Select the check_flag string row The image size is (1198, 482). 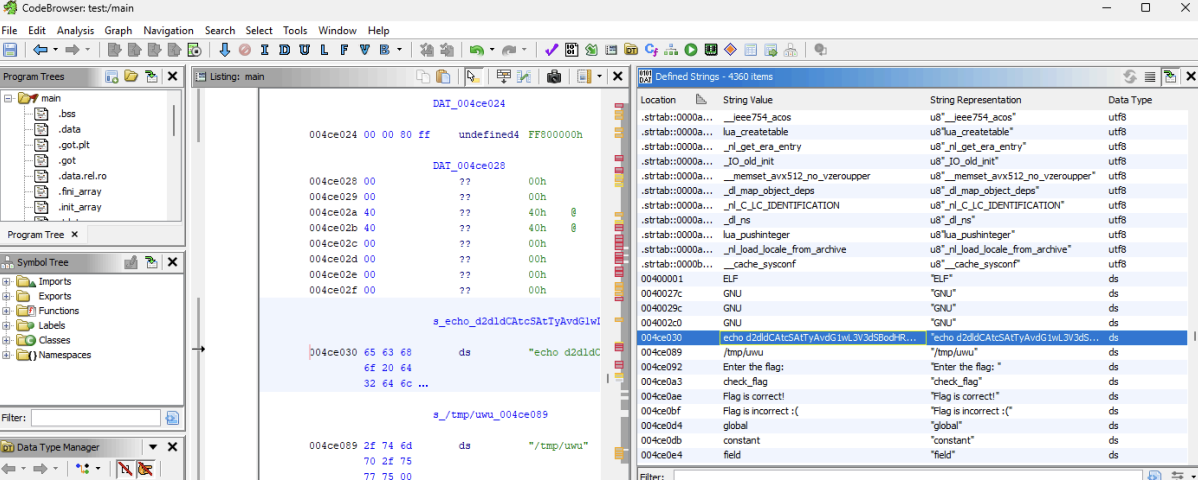pyautogui.click(x=917, y=381)
